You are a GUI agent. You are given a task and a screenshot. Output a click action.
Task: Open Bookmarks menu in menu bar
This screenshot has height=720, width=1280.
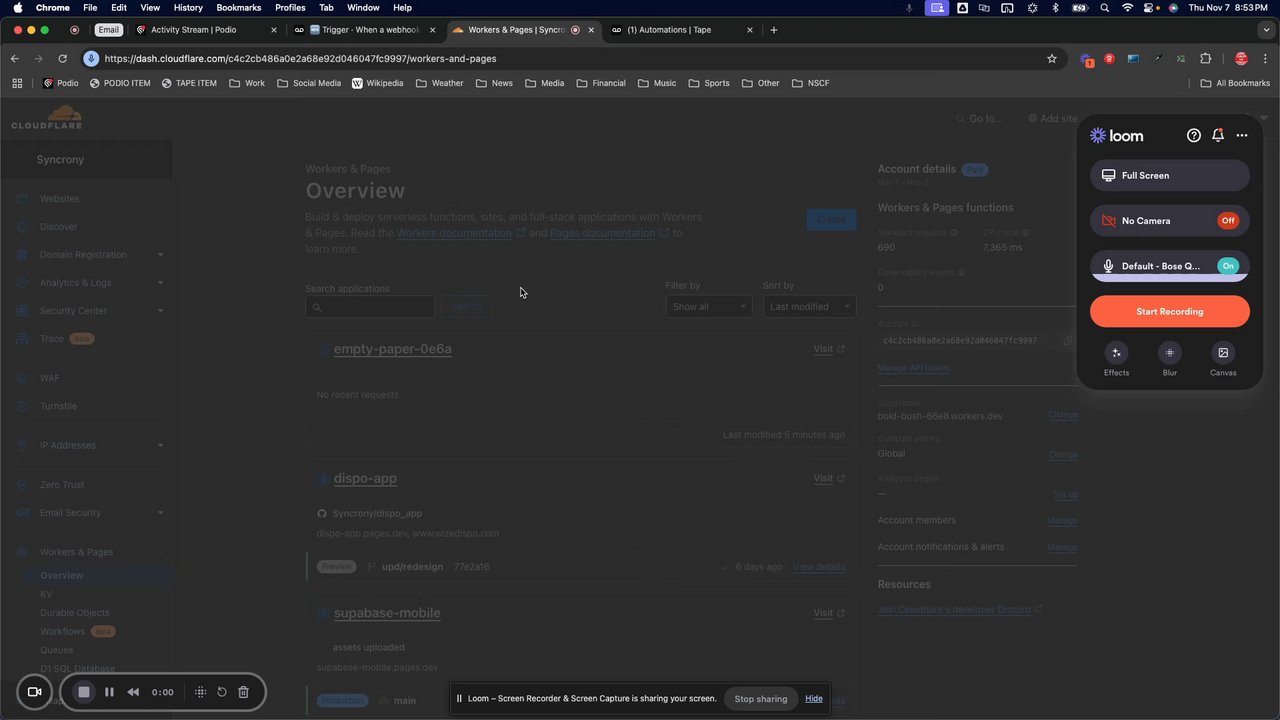[x=238, y=8]
